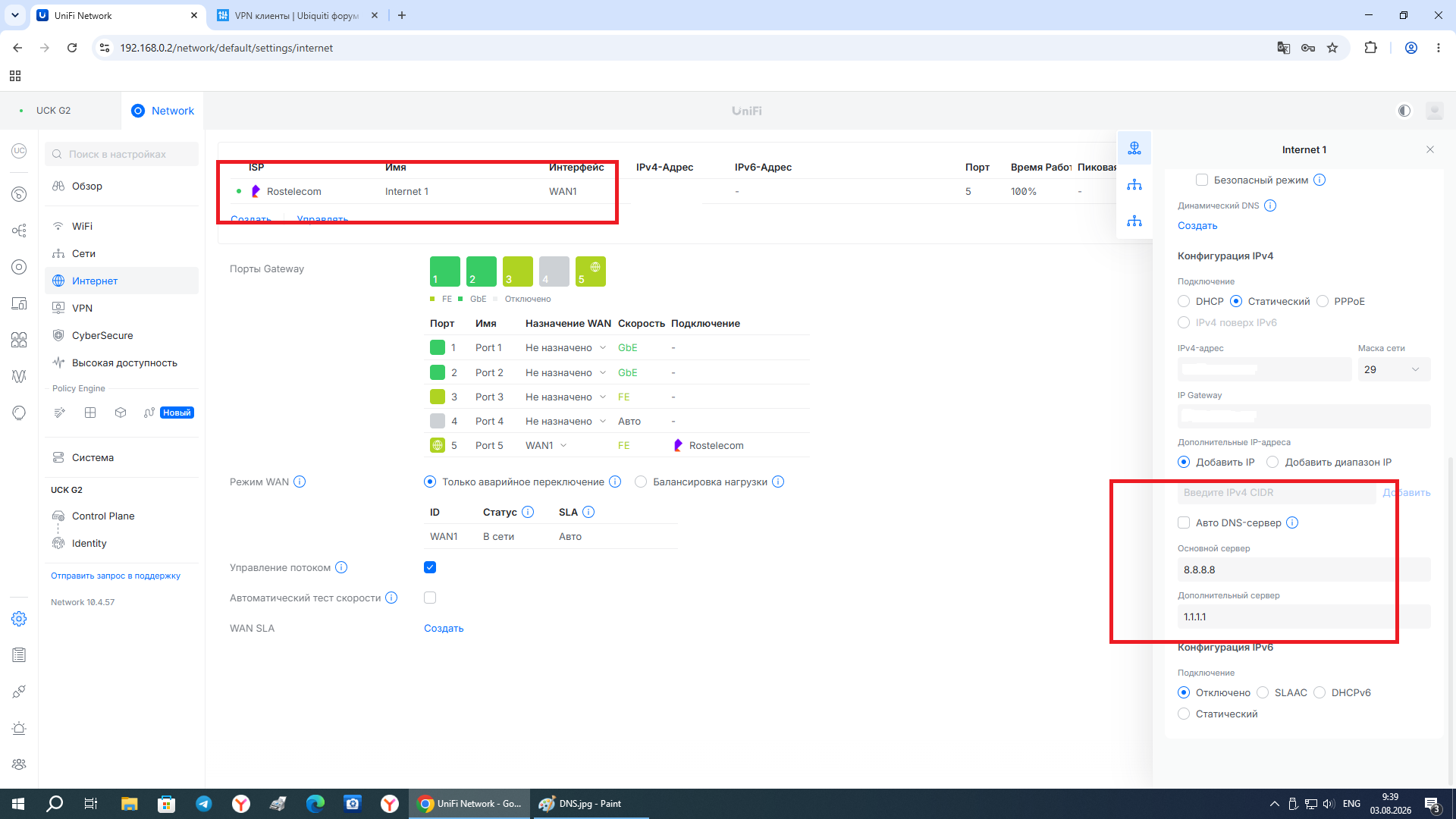
Task: Open the light bulb icon in left rail
Action: click(19, 413)
